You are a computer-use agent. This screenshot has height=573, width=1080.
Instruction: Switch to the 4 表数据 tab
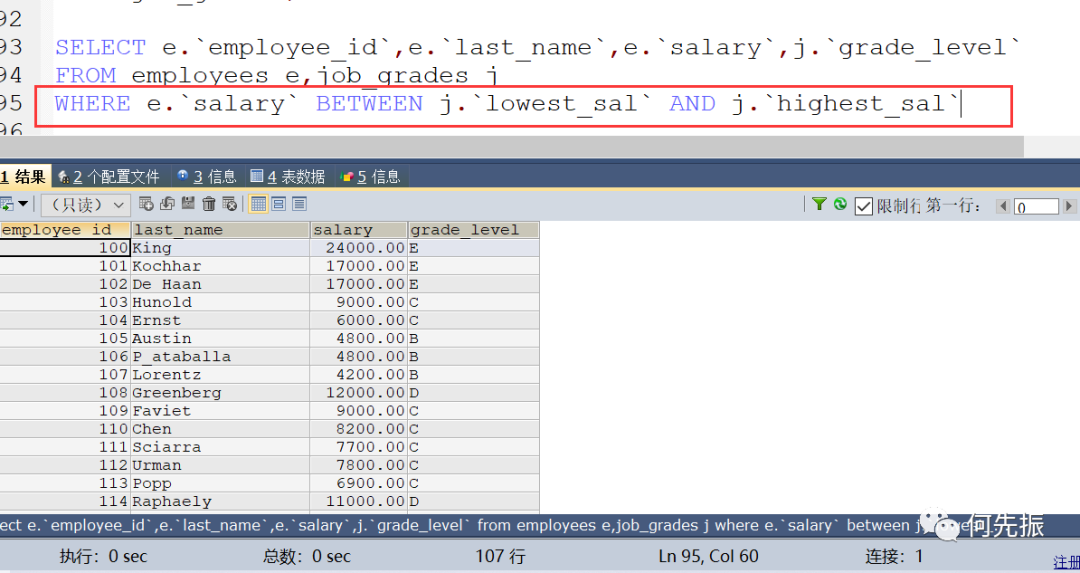coord(287,177)
